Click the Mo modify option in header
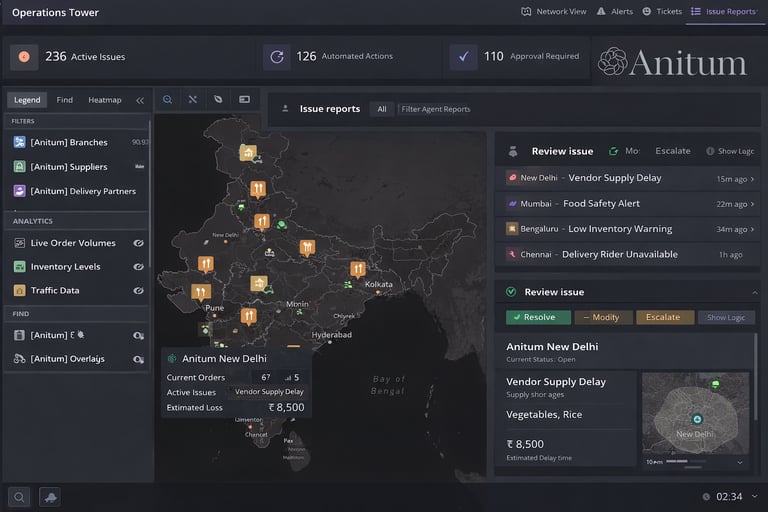Screen dimensions: 768x512 coord(624,151)
